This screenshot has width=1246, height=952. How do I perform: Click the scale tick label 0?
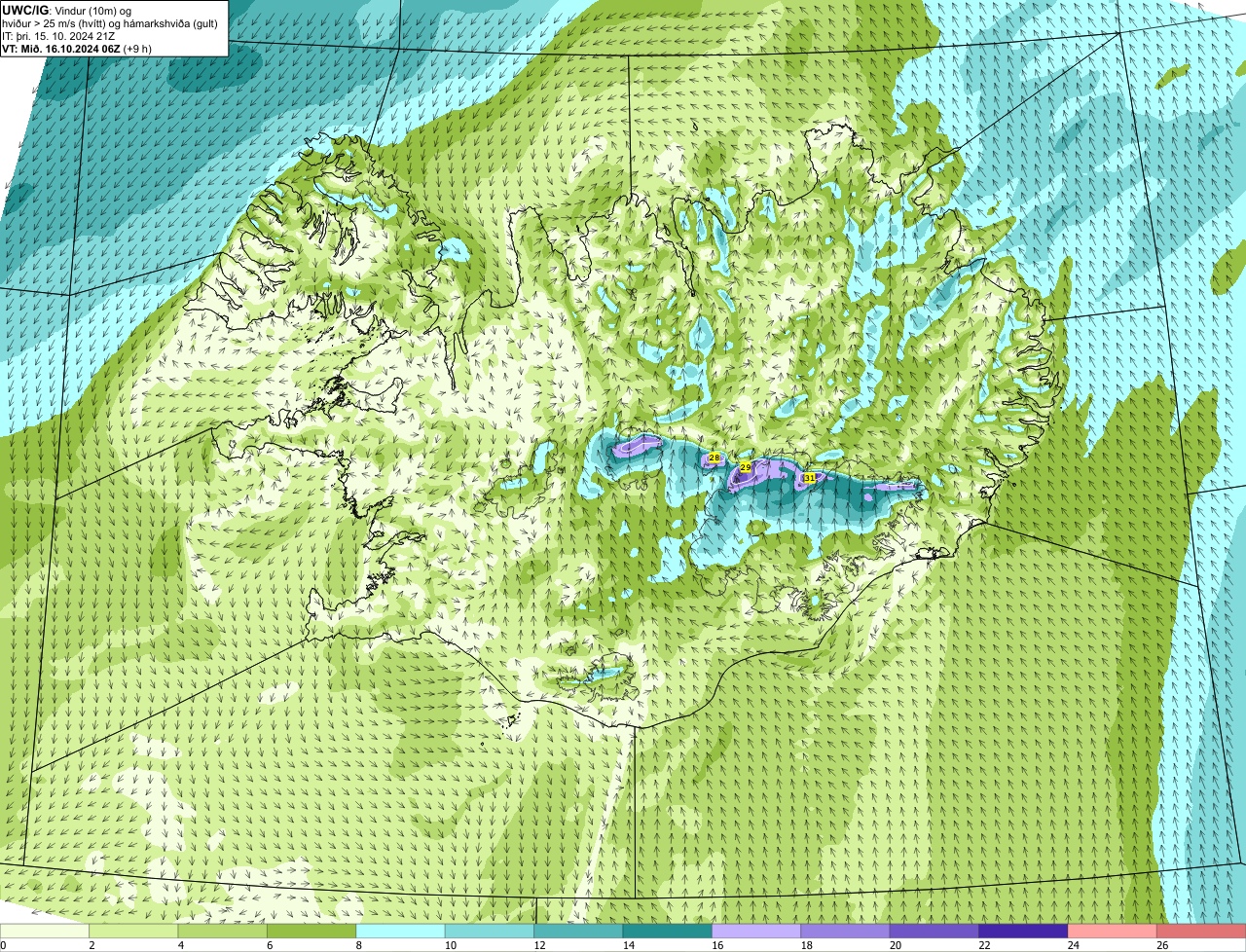[3, 945]
